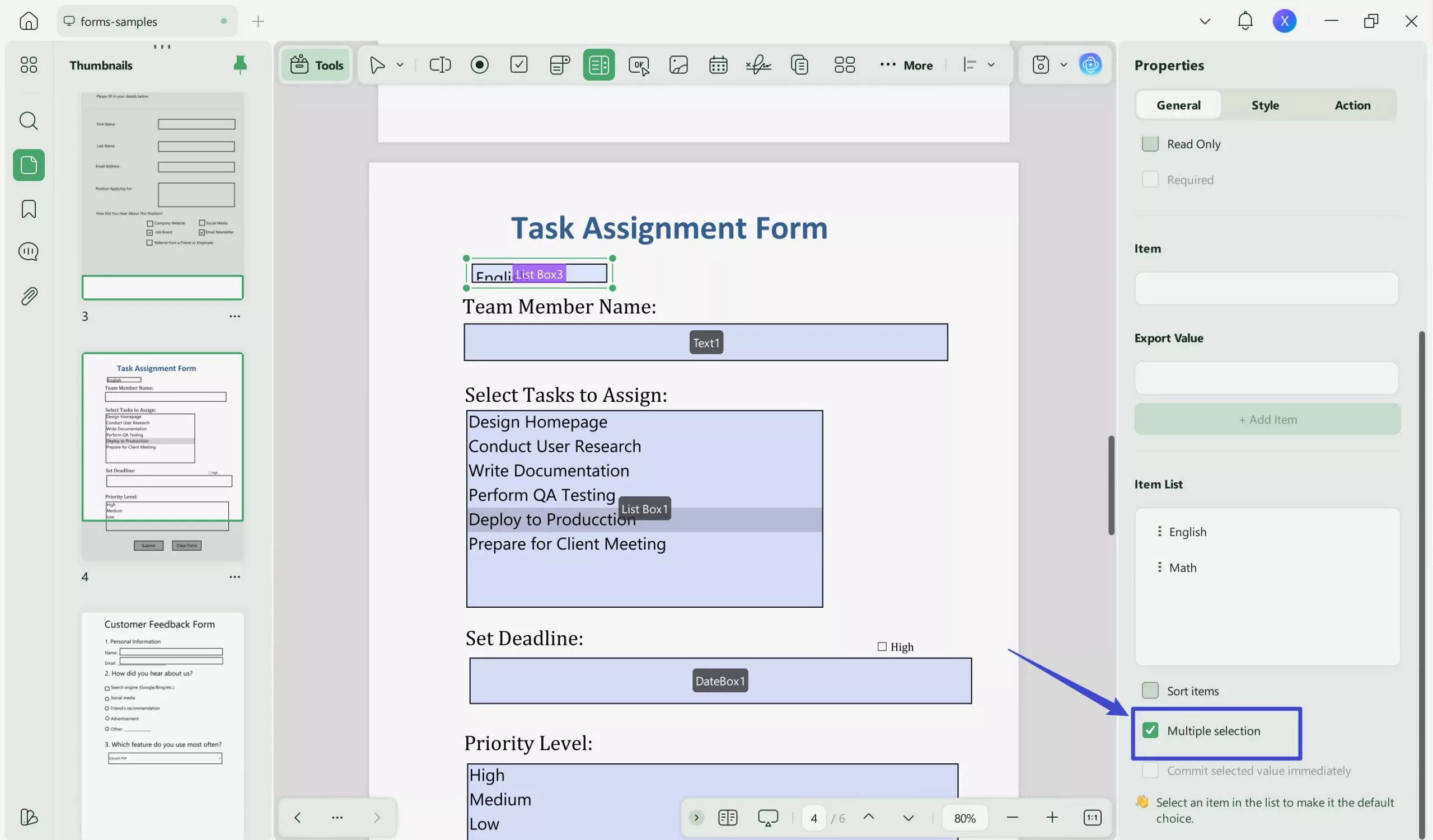Expand the alignment options dropdown arrow

[991, 65]
